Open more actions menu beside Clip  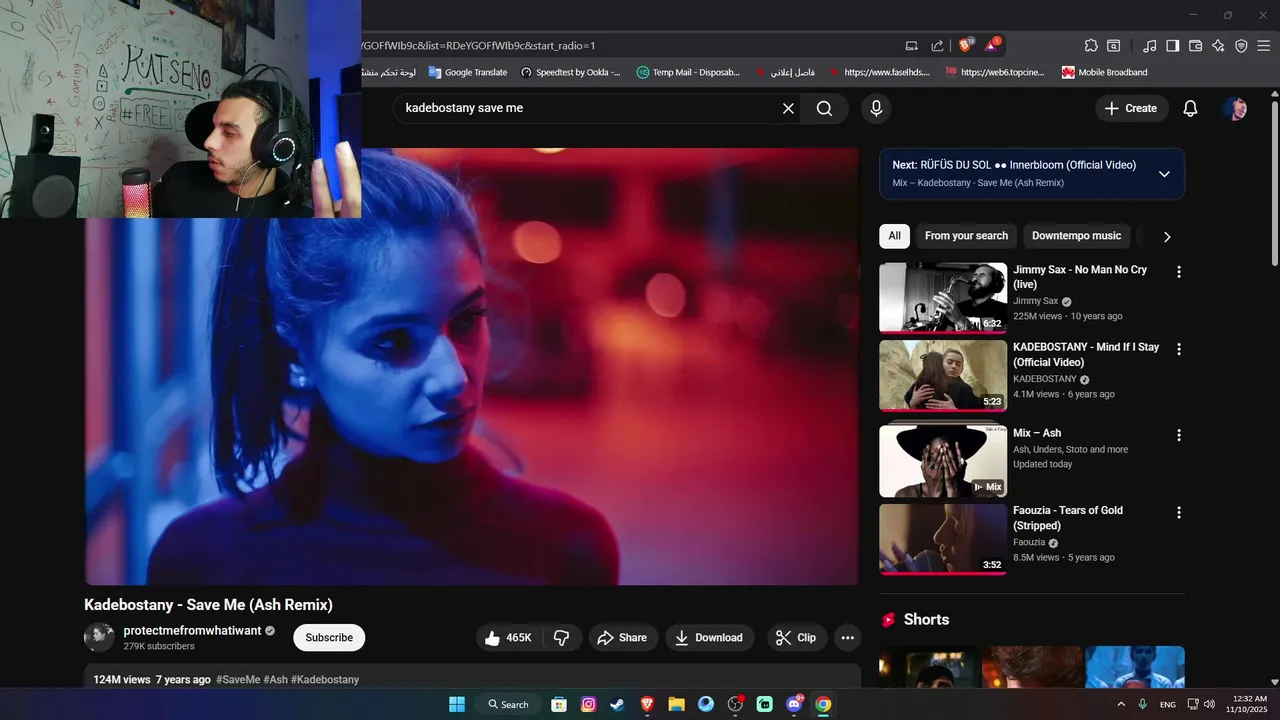848,638
